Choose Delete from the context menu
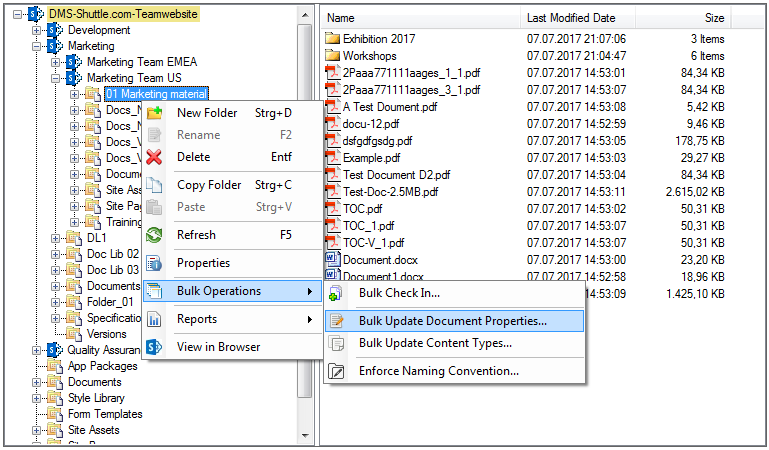769x450 pixels. click(x=232, y=157)
